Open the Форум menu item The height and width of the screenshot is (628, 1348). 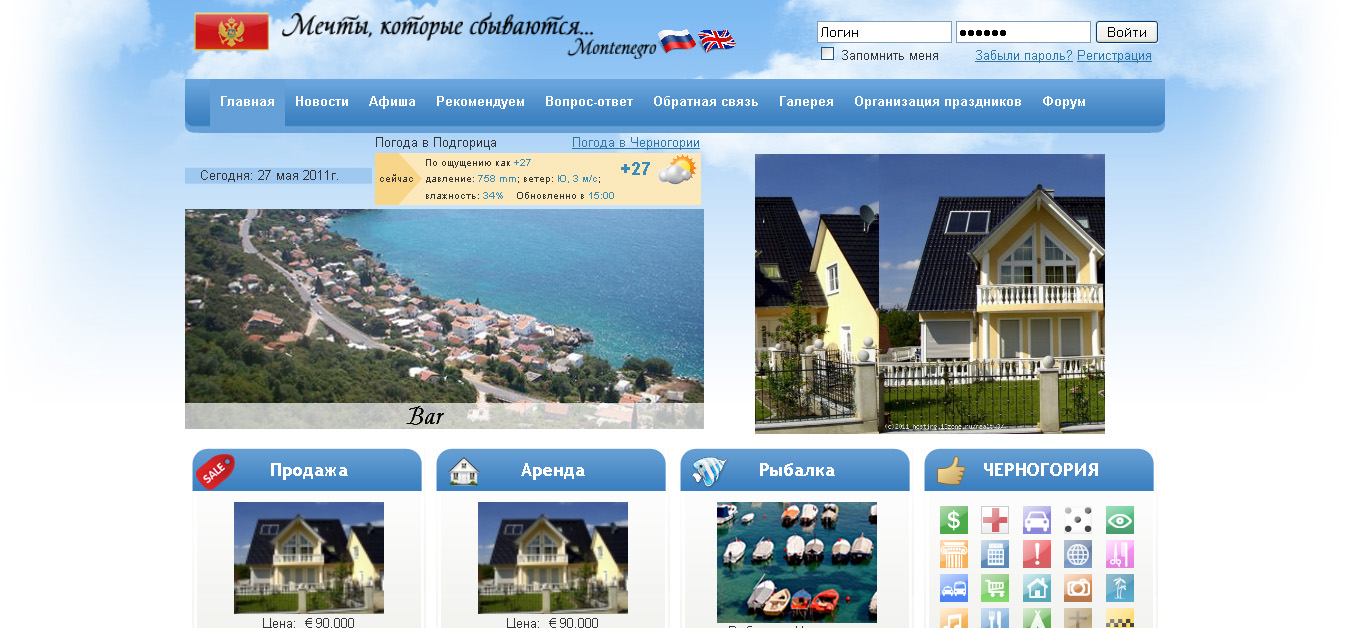click(1064, 102)
